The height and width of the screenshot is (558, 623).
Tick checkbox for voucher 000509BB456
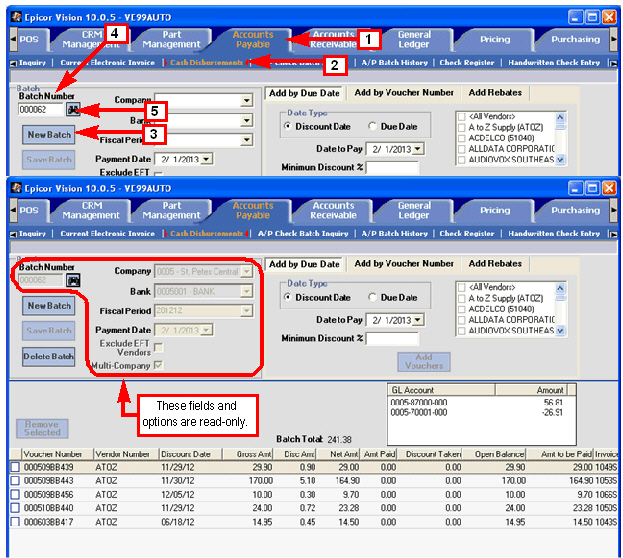15,494
